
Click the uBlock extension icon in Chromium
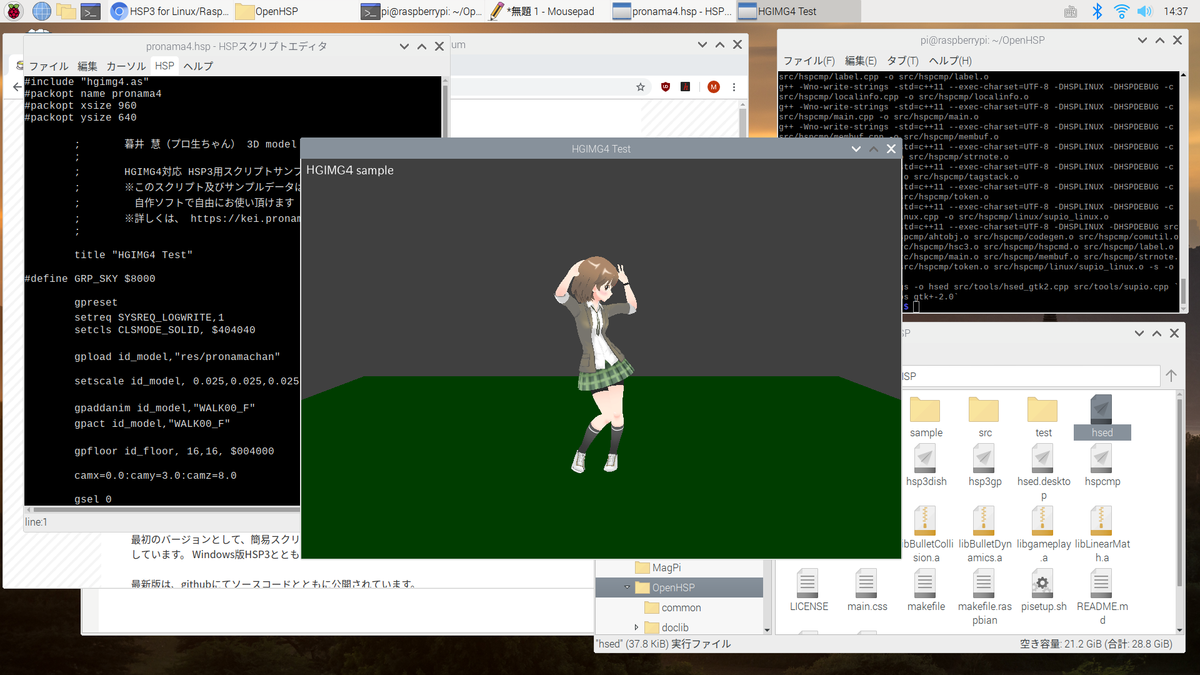[666, 87]
